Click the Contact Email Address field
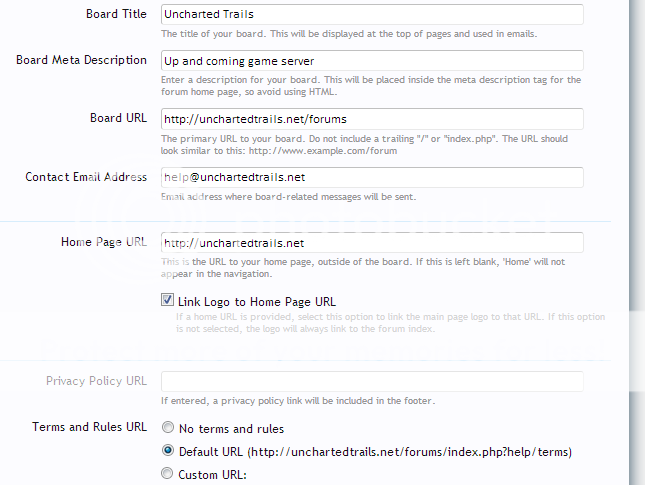 372,177
